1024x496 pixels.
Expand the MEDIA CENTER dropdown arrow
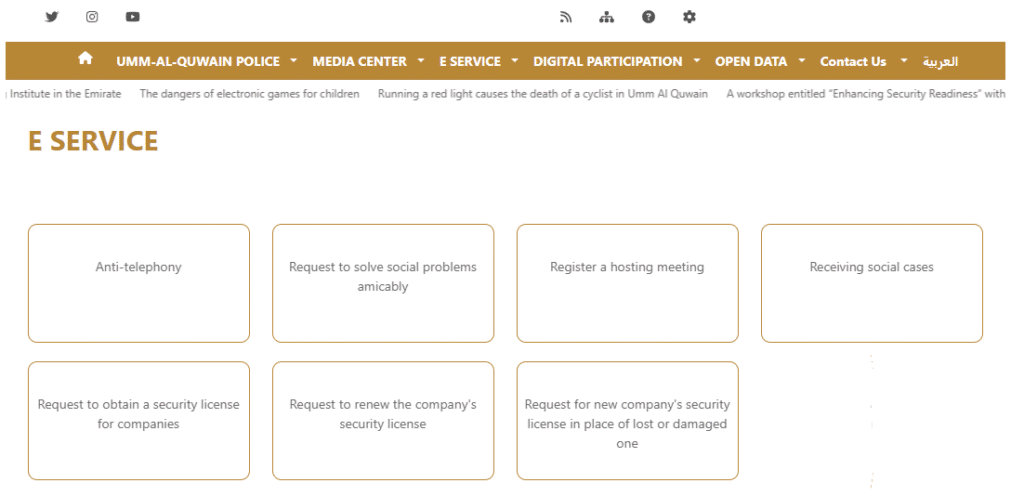[420, 61]
